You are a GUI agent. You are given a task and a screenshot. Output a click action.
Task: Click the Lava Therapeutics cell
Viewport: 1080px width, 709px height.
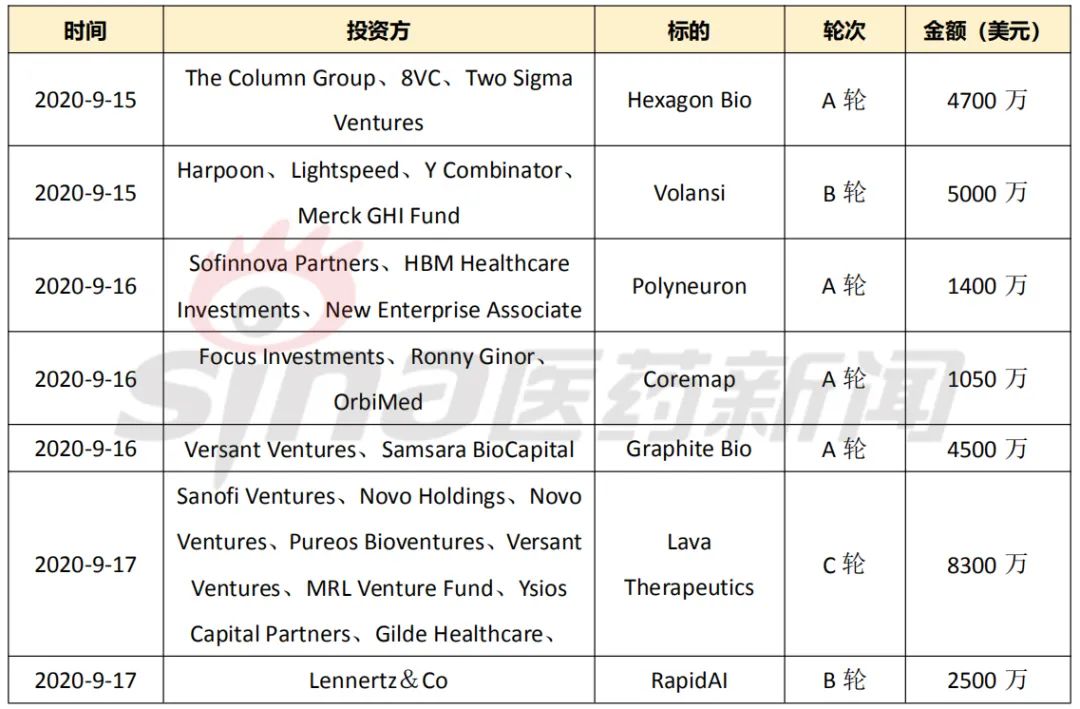point(689,564)
